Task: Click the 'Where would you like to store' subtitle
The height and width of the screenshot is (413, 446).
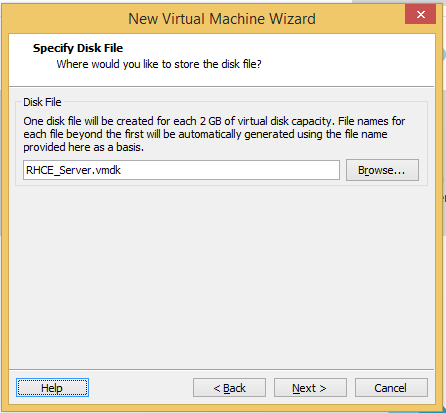Action: click(x=159, y=64)
